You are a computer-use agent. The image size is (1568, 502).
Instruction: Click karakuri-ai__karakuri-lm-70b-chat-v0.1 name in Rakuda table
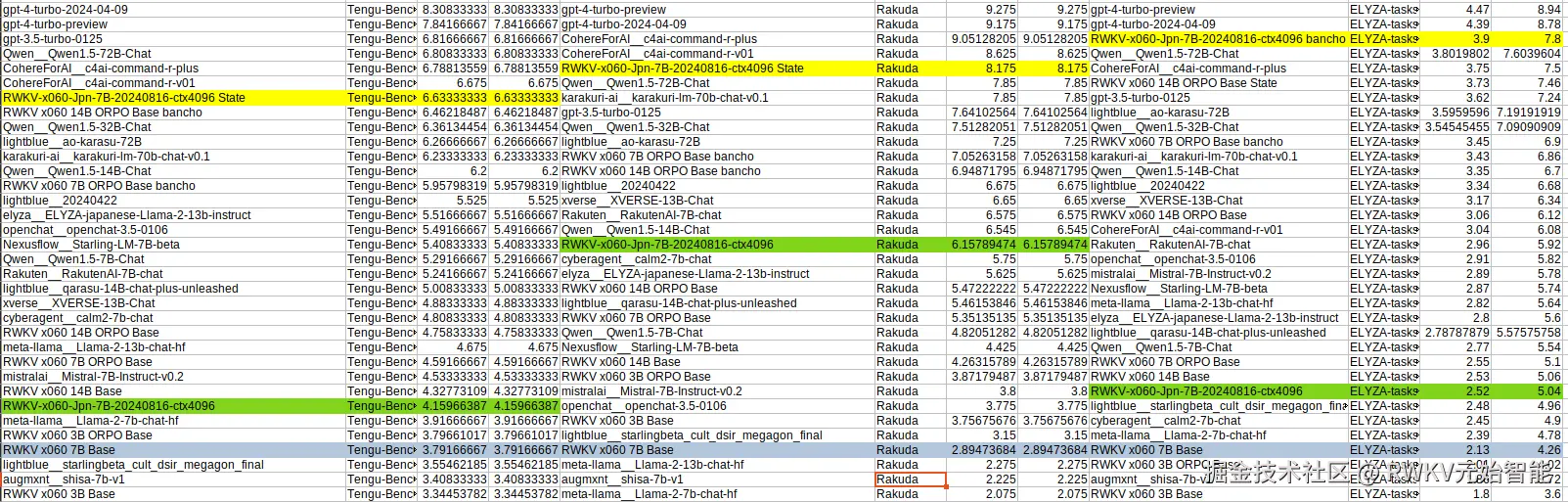tap(717, 98)
